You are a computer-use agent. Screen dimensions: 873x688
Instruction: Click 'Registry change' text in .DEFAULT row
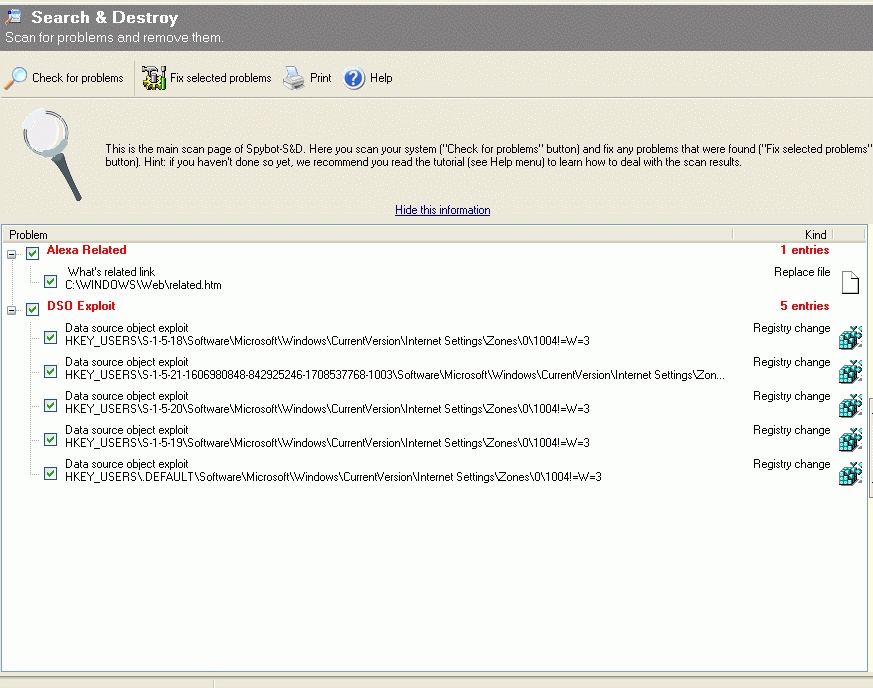click(x=791, y=464)
